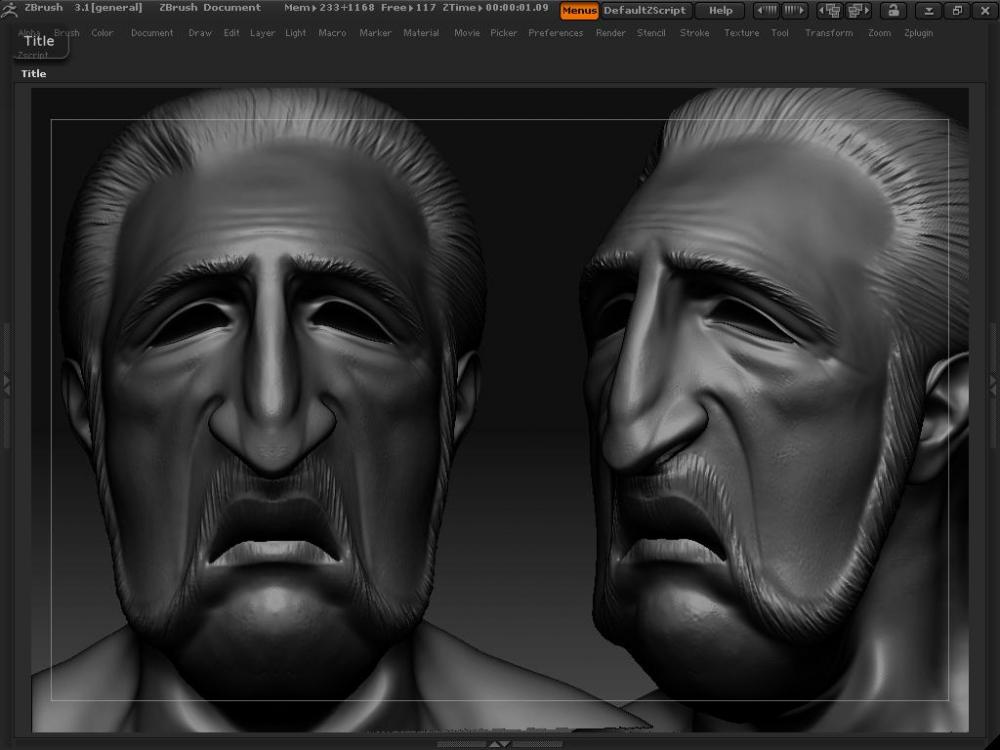Click the 'ZTime 00:00:01.09' readout
The image size is (1000, 750).
(496, 8)
